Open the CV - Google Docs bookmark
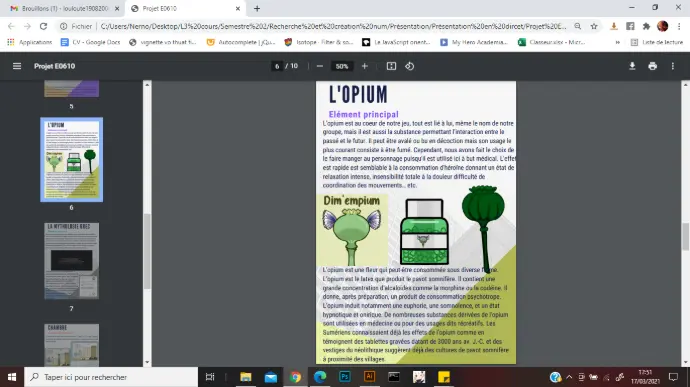The height and width of the screenshot is (387, 690). click(91, 42)
